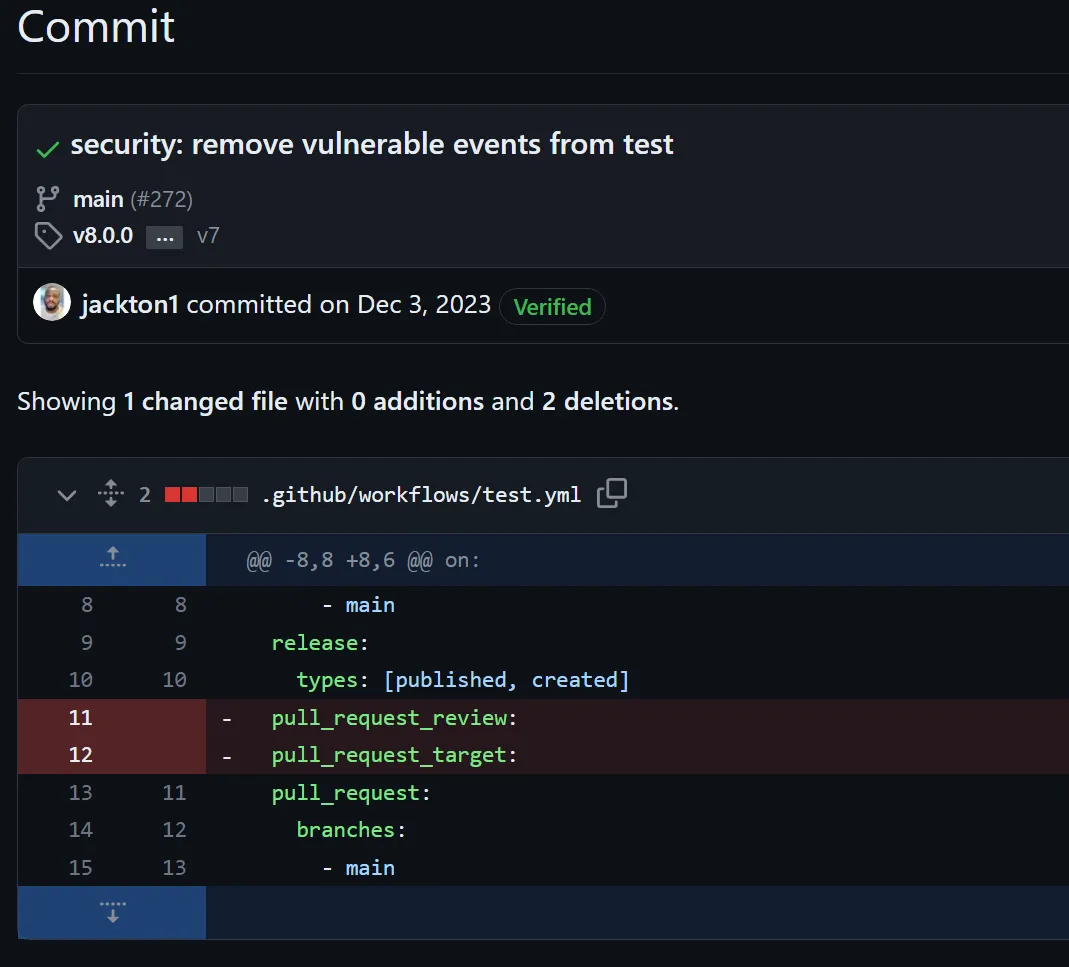Visit jackton1's profile link
This screenshot has height=967, width=1069.
129,305
